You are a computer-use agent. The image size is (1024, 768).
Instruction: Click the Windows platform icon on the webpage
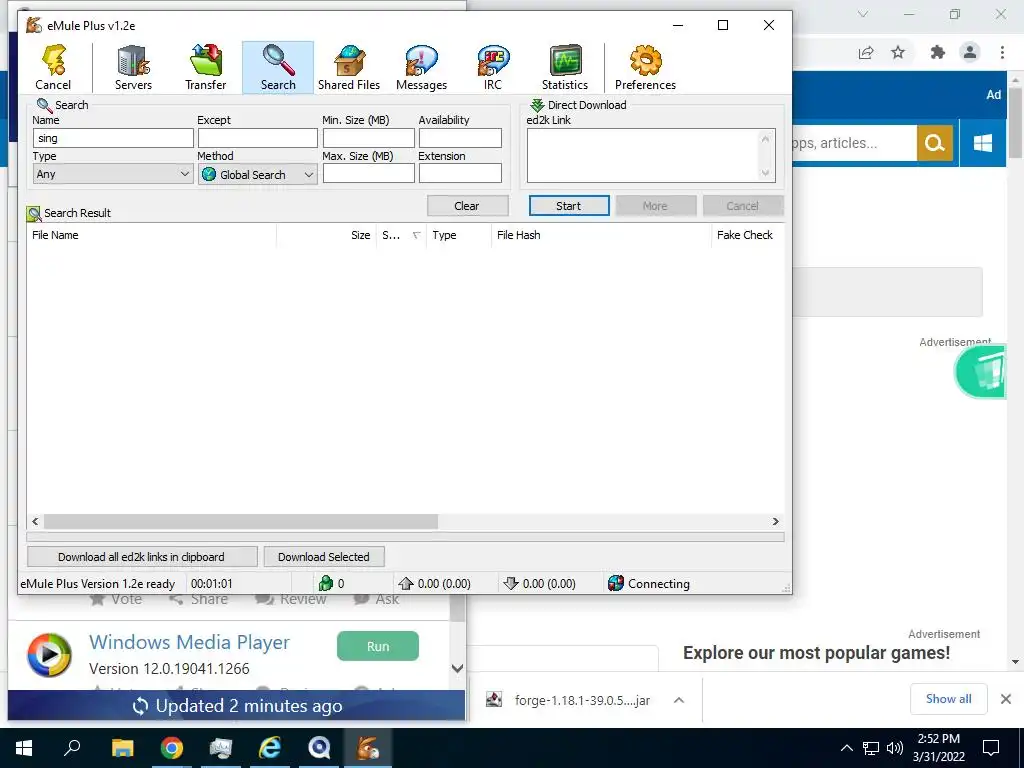pos(983,142)
